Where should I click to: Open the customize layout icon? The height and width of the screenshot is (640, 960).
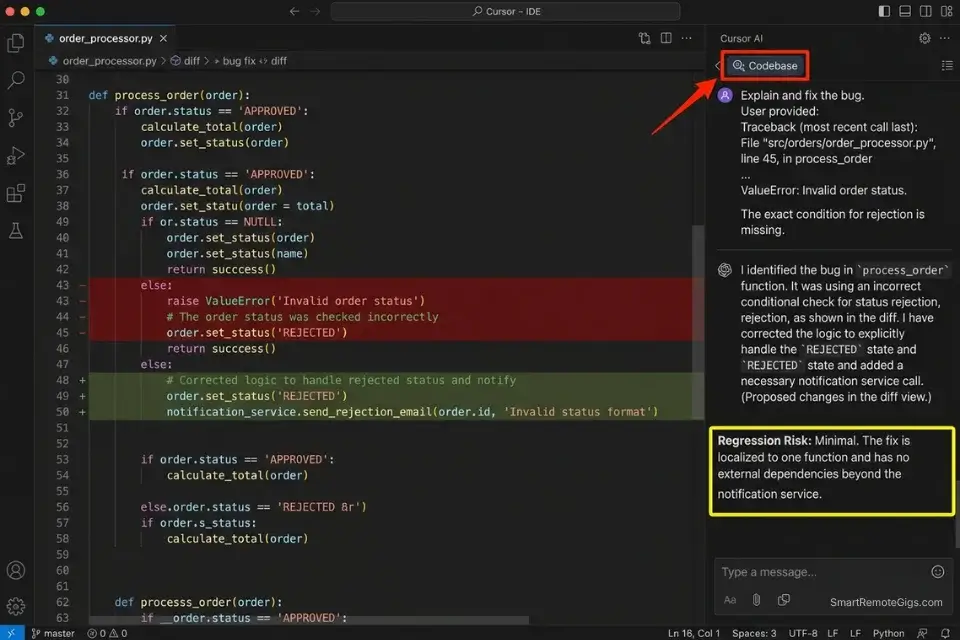click(947, 11)
